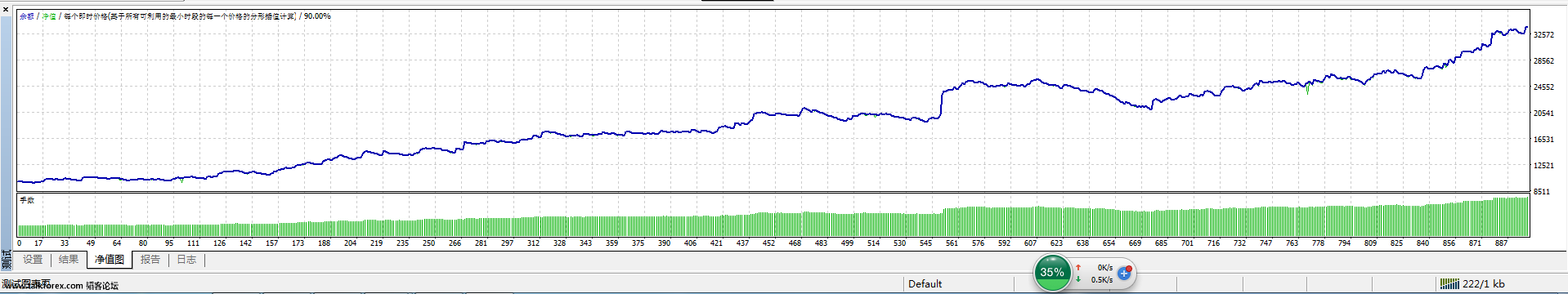
Task: Click the 222/1 kb connection status
Action: [x=1484, y=283]
